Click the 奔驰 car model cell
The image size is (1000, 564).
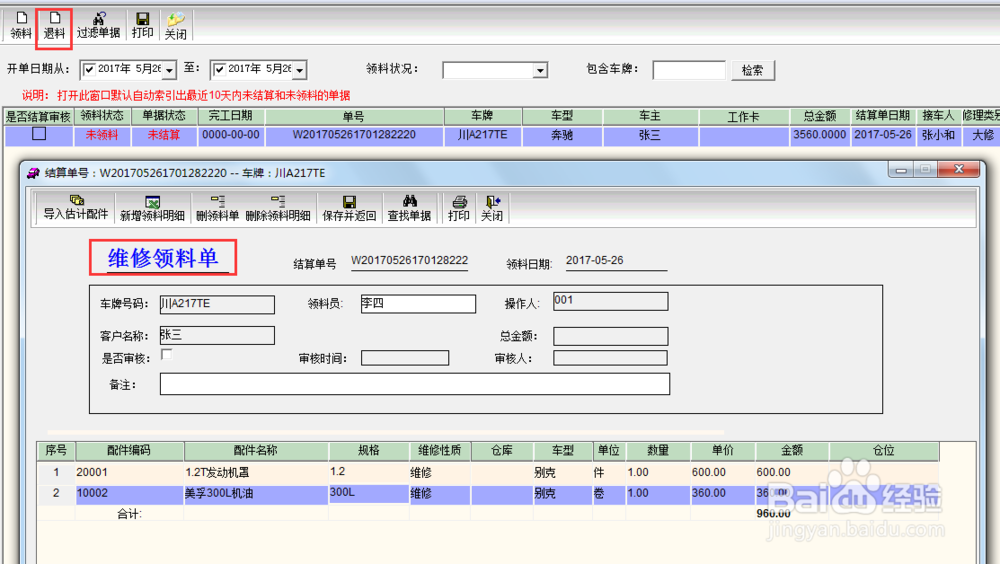tap(562, 135)
